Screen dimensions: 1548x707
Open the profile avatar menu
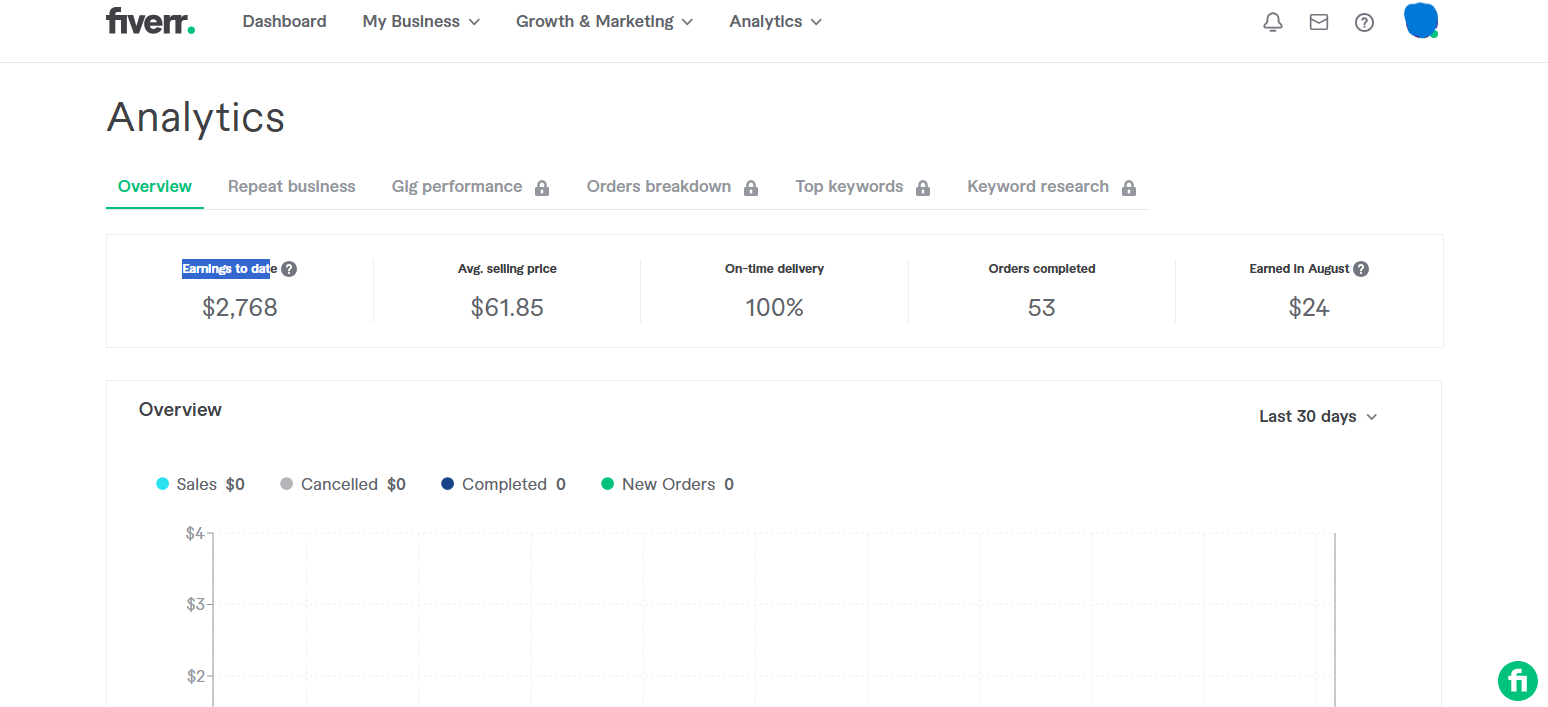click(1420, 21)
